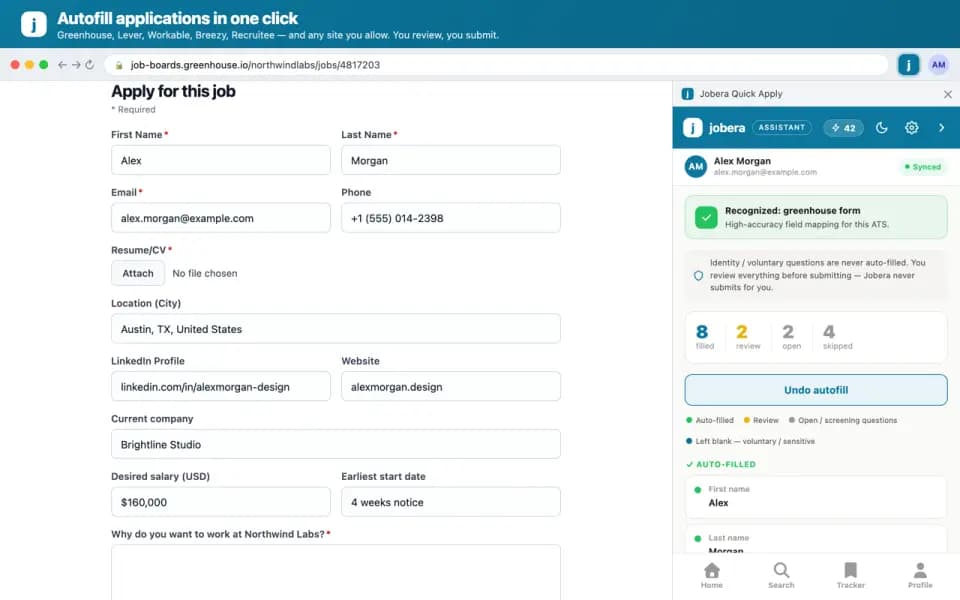The image size is (960, 600).
Task: Click the LinkedIn Profile field
Action: point(220,386)
